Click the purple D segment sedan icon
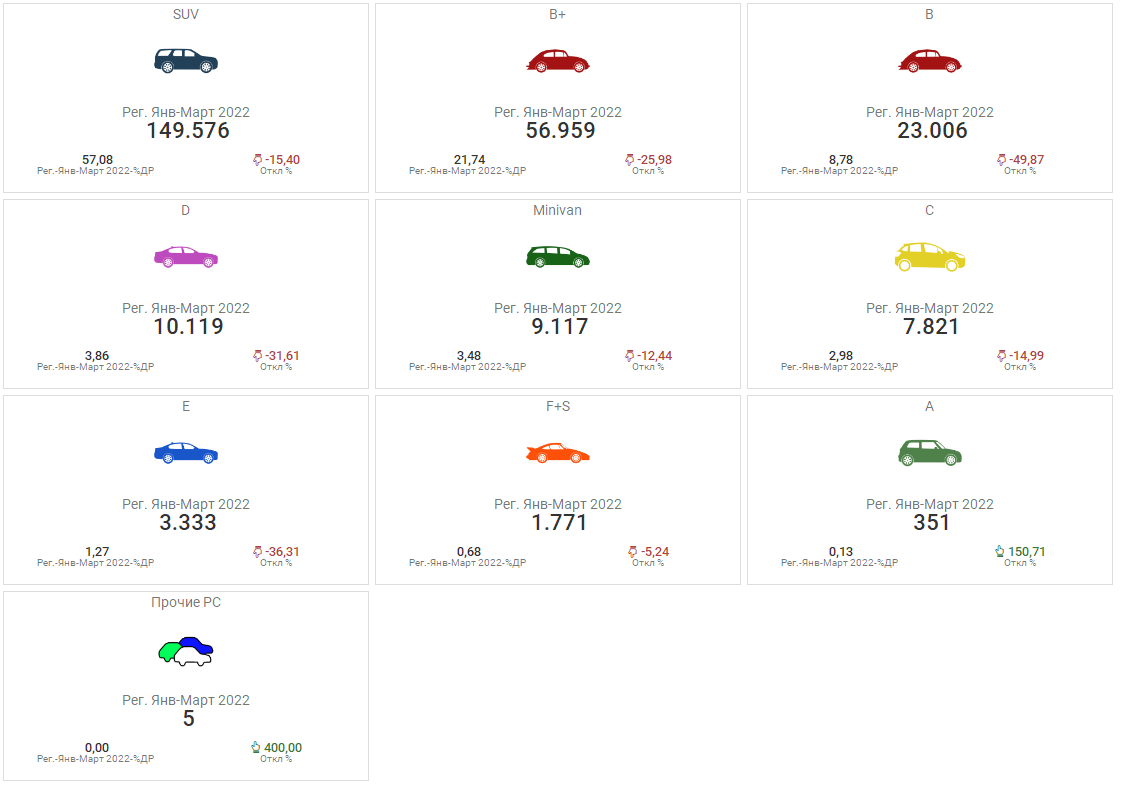 point(186,257)
